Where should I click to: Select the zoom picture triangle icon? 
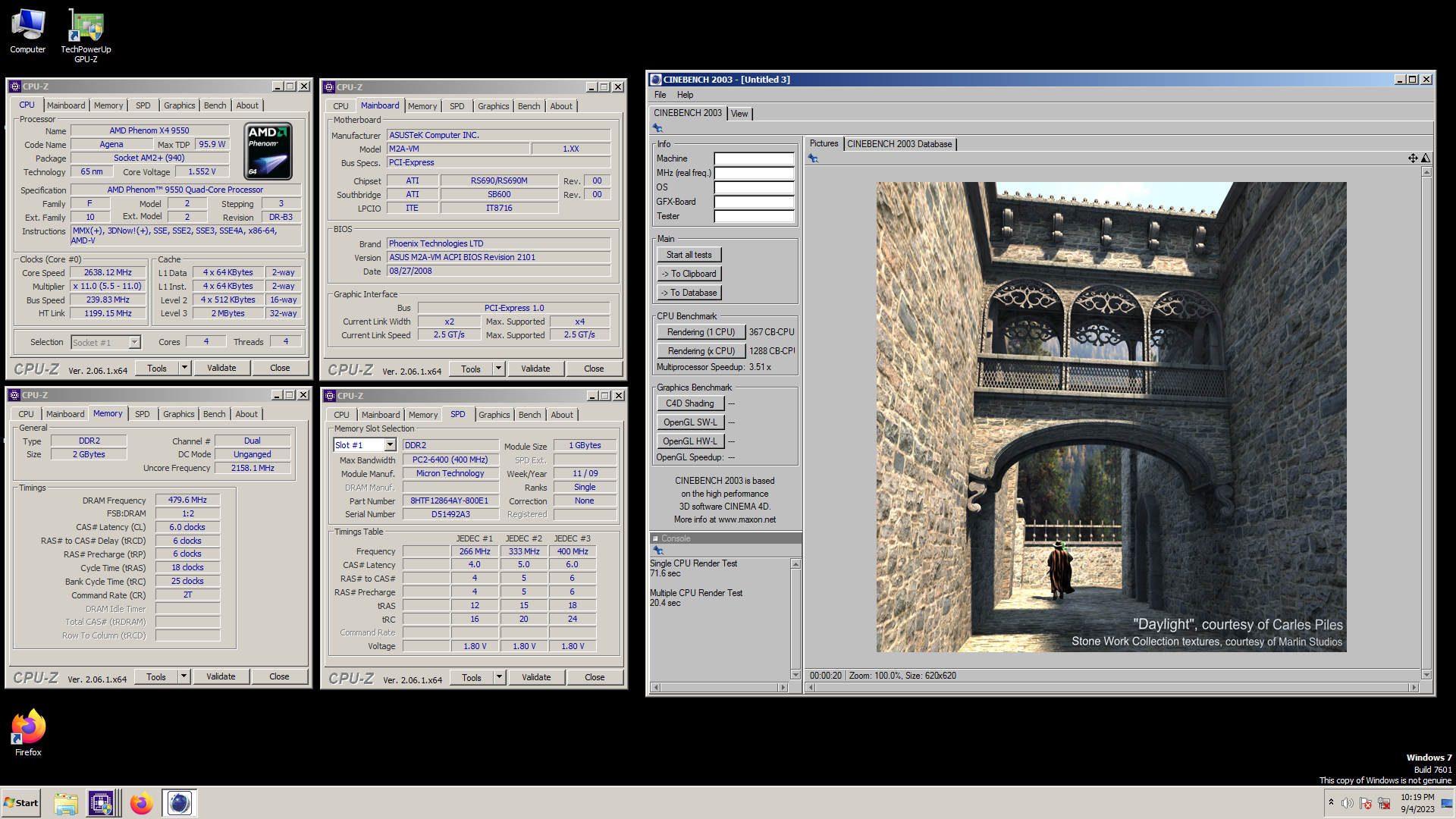pos(1426,158)
